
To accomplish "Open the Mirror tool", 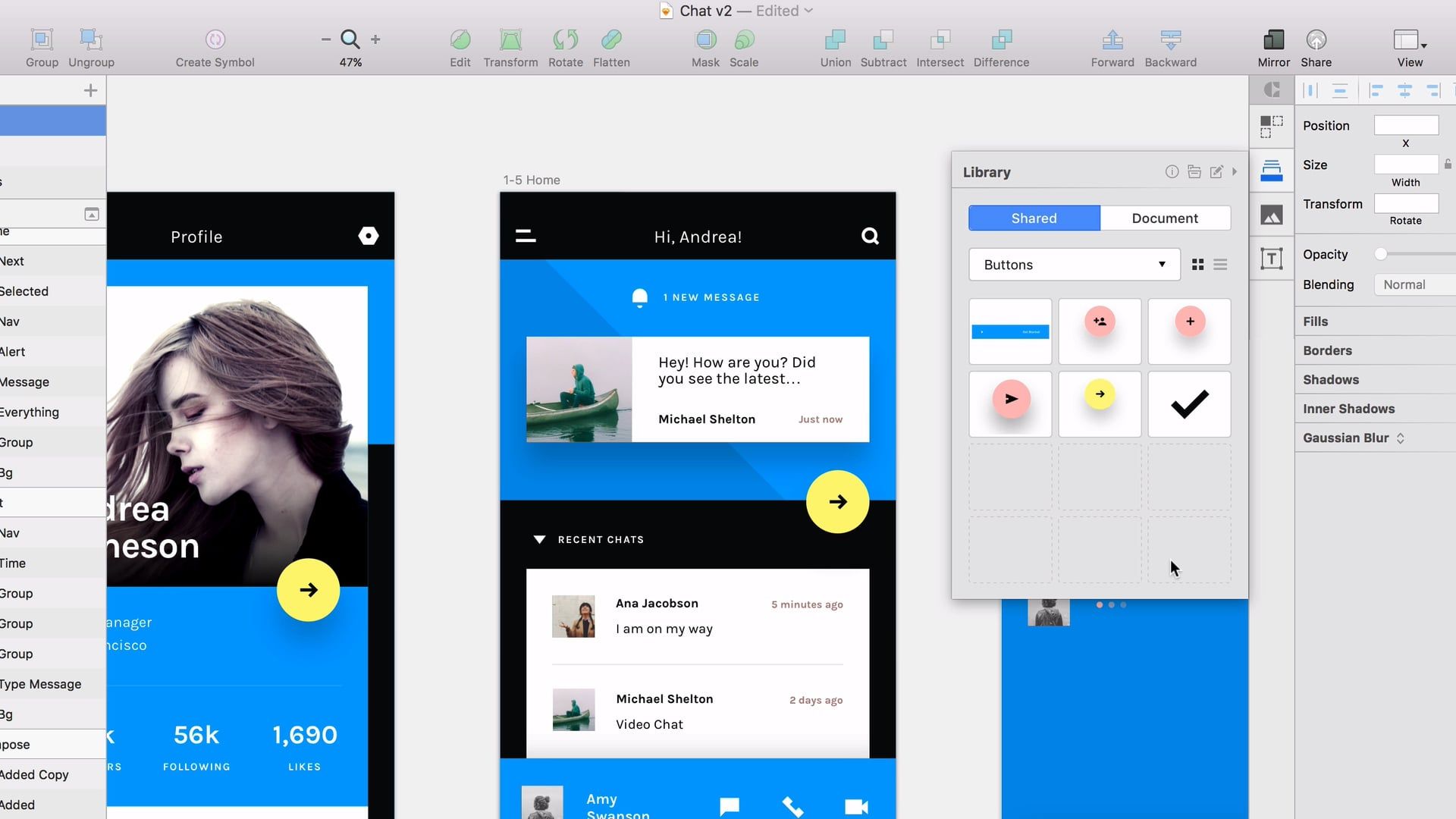I will (x=1273, y=39).
